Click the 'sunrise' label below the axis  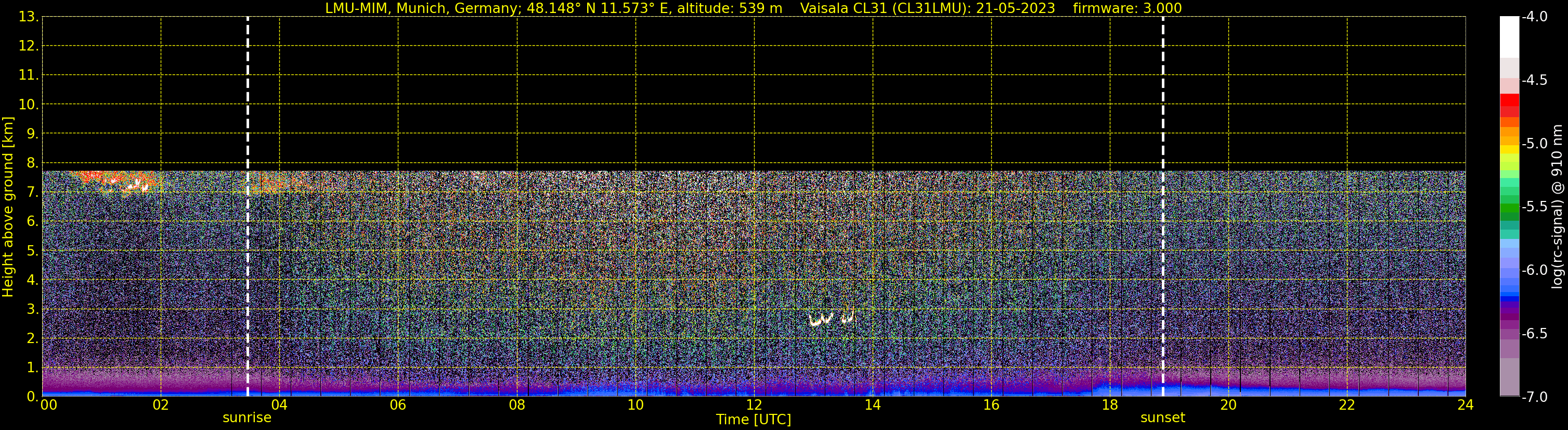pyautogui.click(x=247, y=418)
